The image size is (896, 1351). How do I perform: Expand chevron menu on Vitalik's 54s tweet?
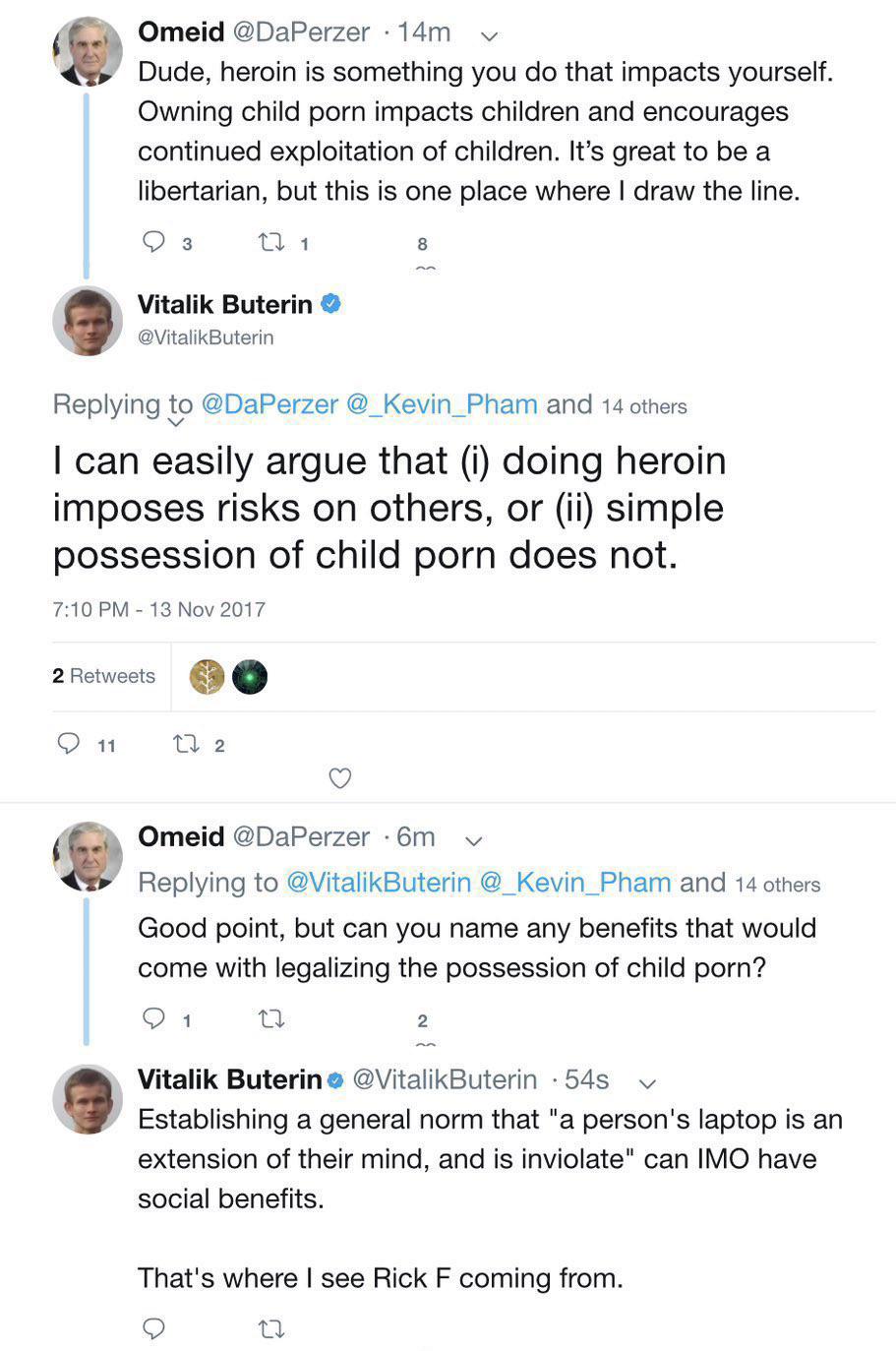pos(646,1083)
